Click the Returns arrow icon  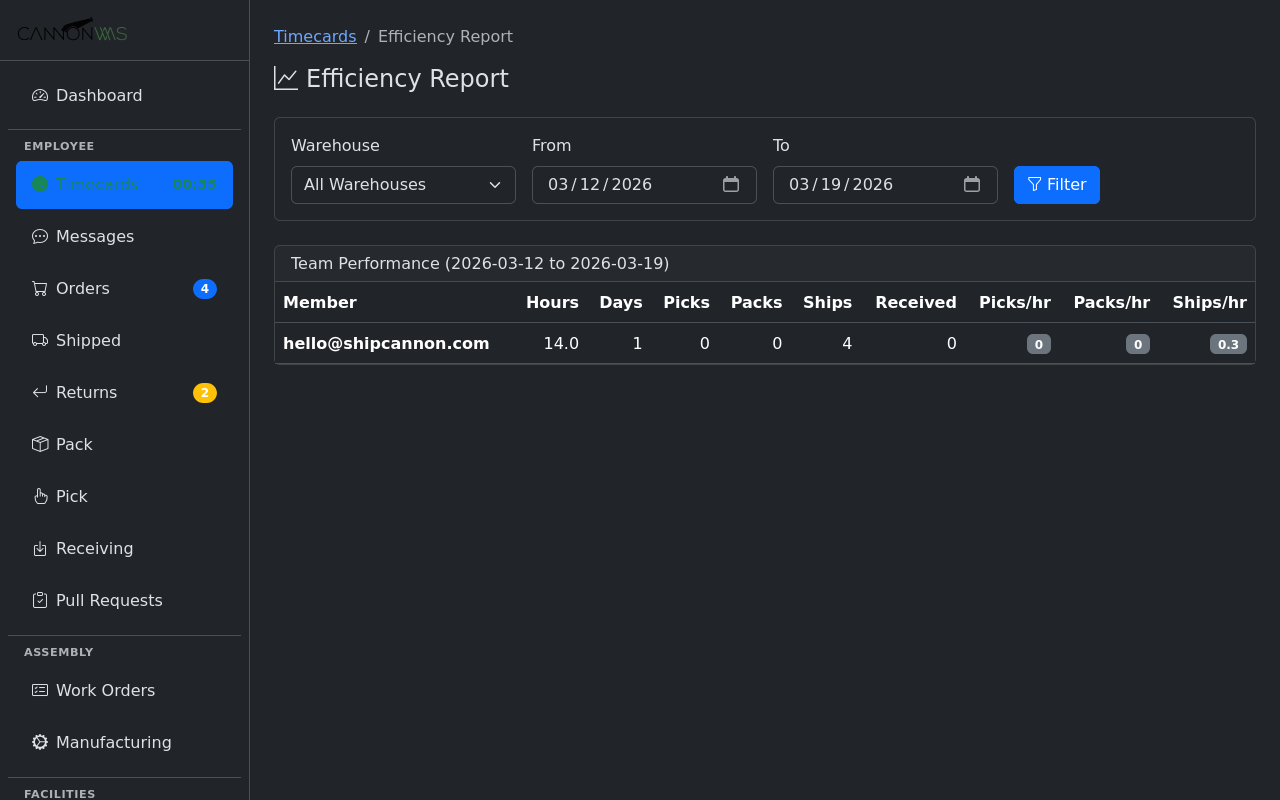(x=39, y=392)
